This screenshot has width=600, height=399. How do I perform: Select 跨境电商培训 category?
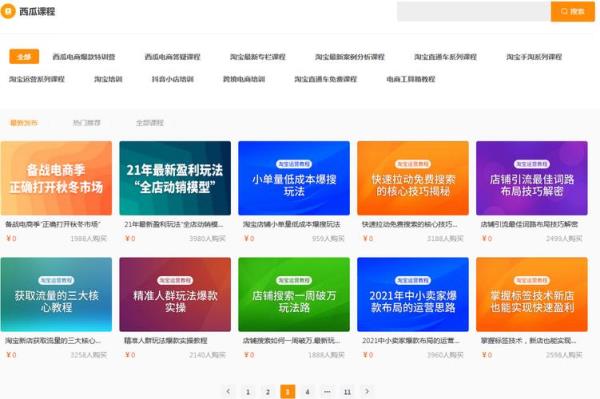244,79
